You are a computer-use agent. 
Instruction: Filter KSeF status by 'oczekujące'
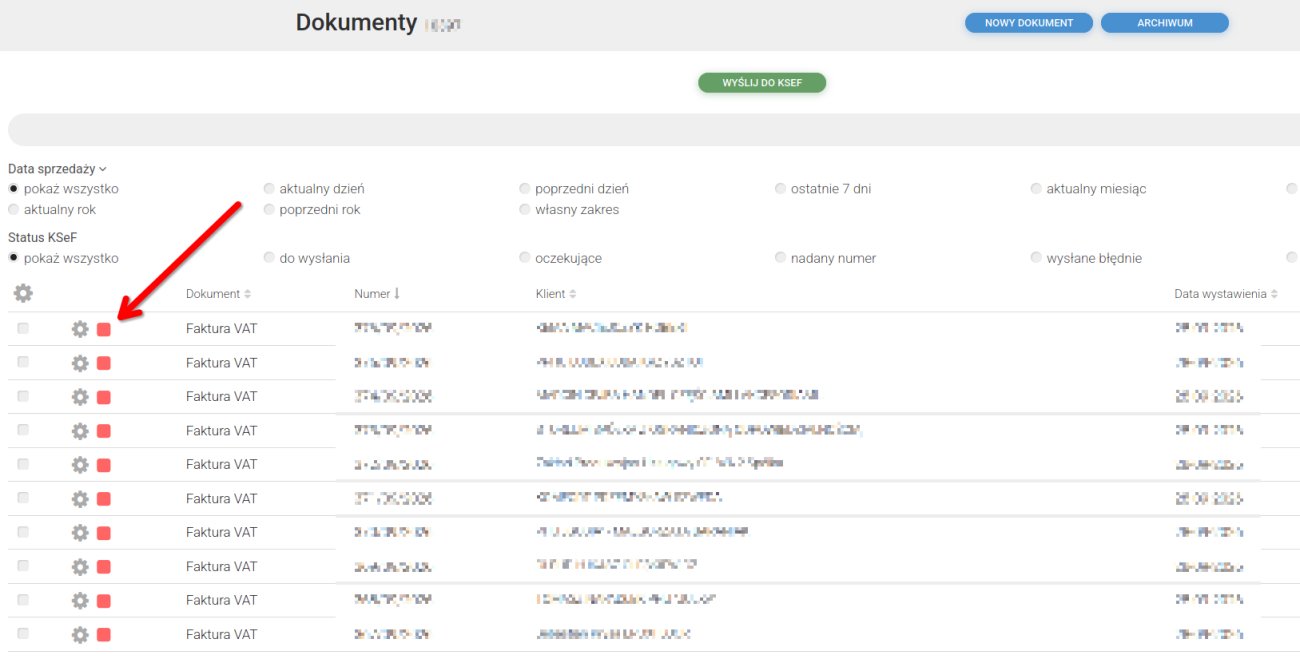point(525,258)
